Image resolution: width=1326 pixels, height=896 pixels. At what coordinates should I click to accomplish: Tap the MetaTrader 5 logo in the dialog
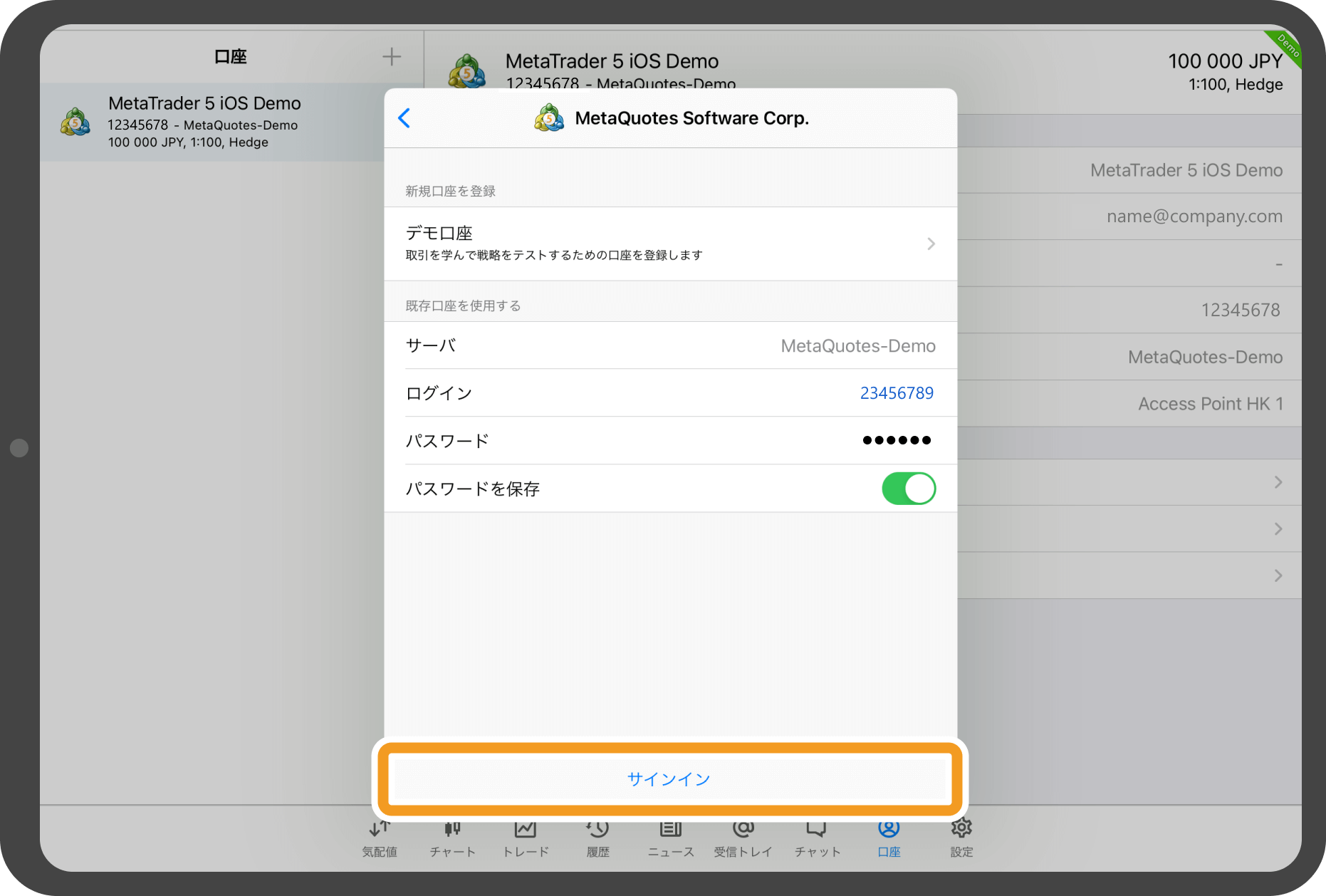548,118
